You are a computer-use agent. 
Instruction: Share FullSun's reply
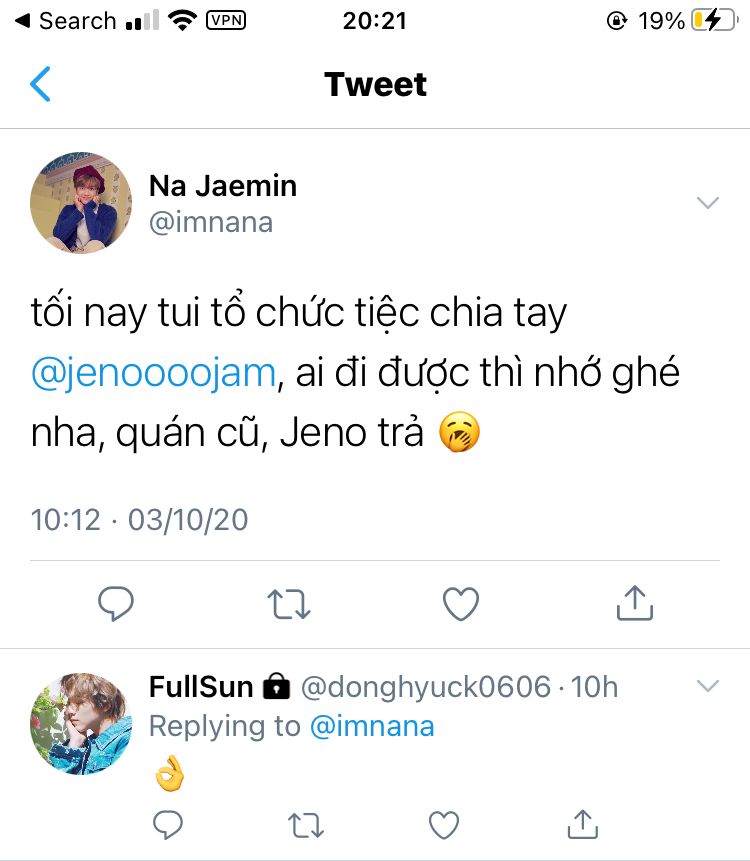click(x=581, y=824)
